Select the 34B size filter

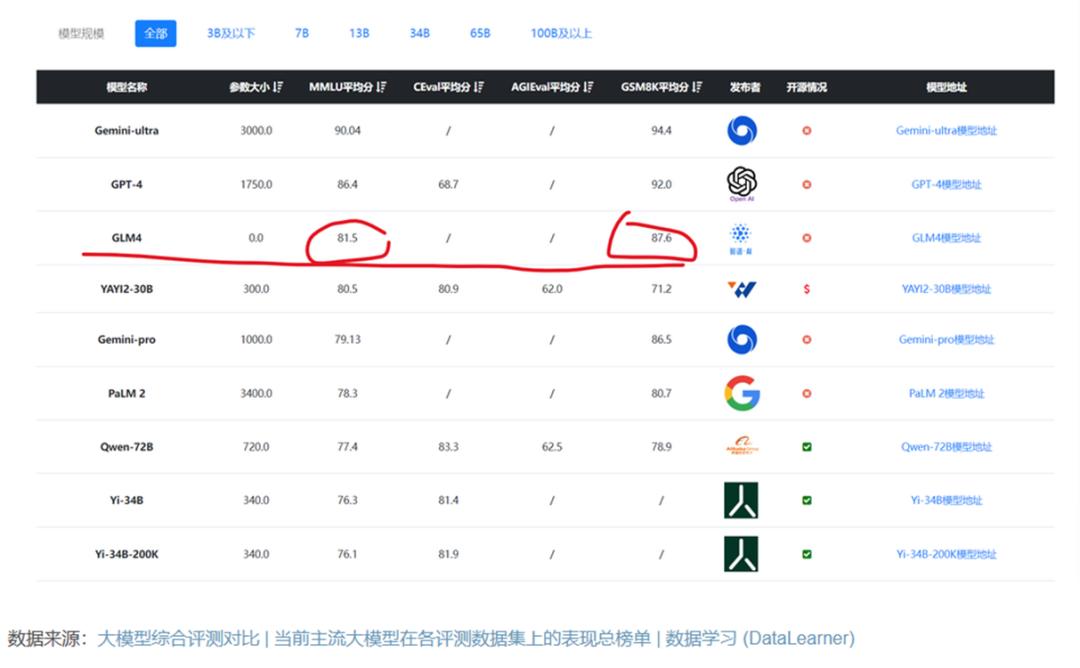click(419, 33)
